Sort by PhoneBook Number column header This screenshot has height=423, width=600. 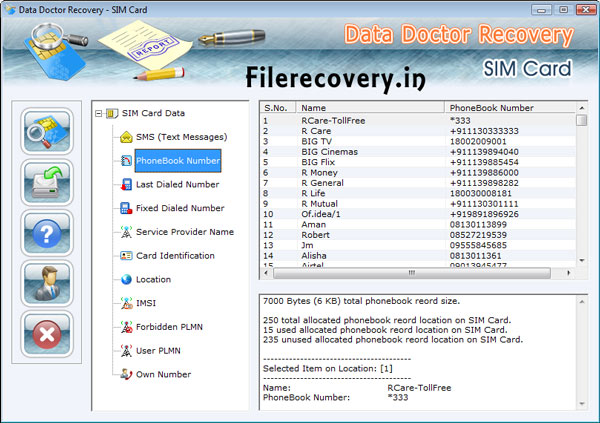pyautogui.click(x=510, y=108)
